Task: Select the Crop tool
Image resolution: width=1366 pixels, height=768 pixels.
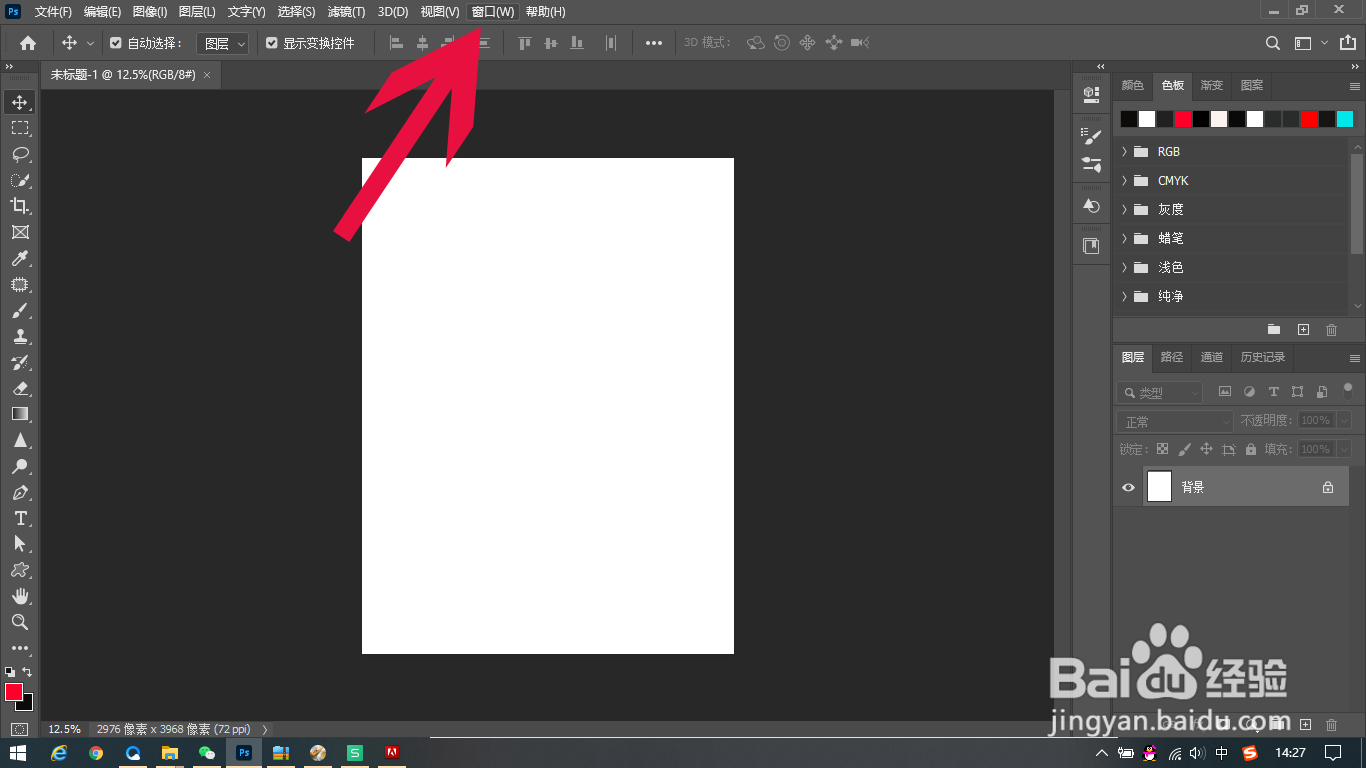Action: coord(19,206)
